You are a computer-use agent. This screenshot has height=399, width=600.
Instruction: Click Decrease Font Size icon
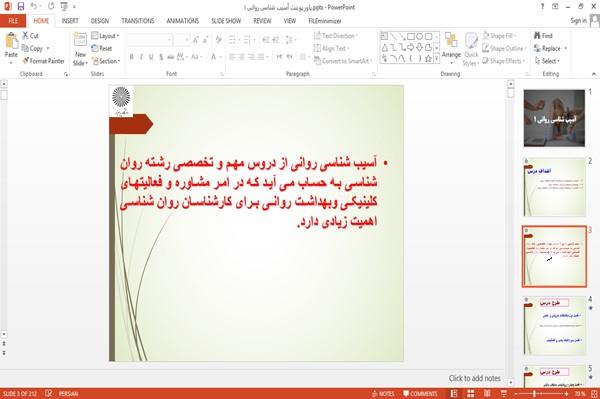[x=206, y=40]
